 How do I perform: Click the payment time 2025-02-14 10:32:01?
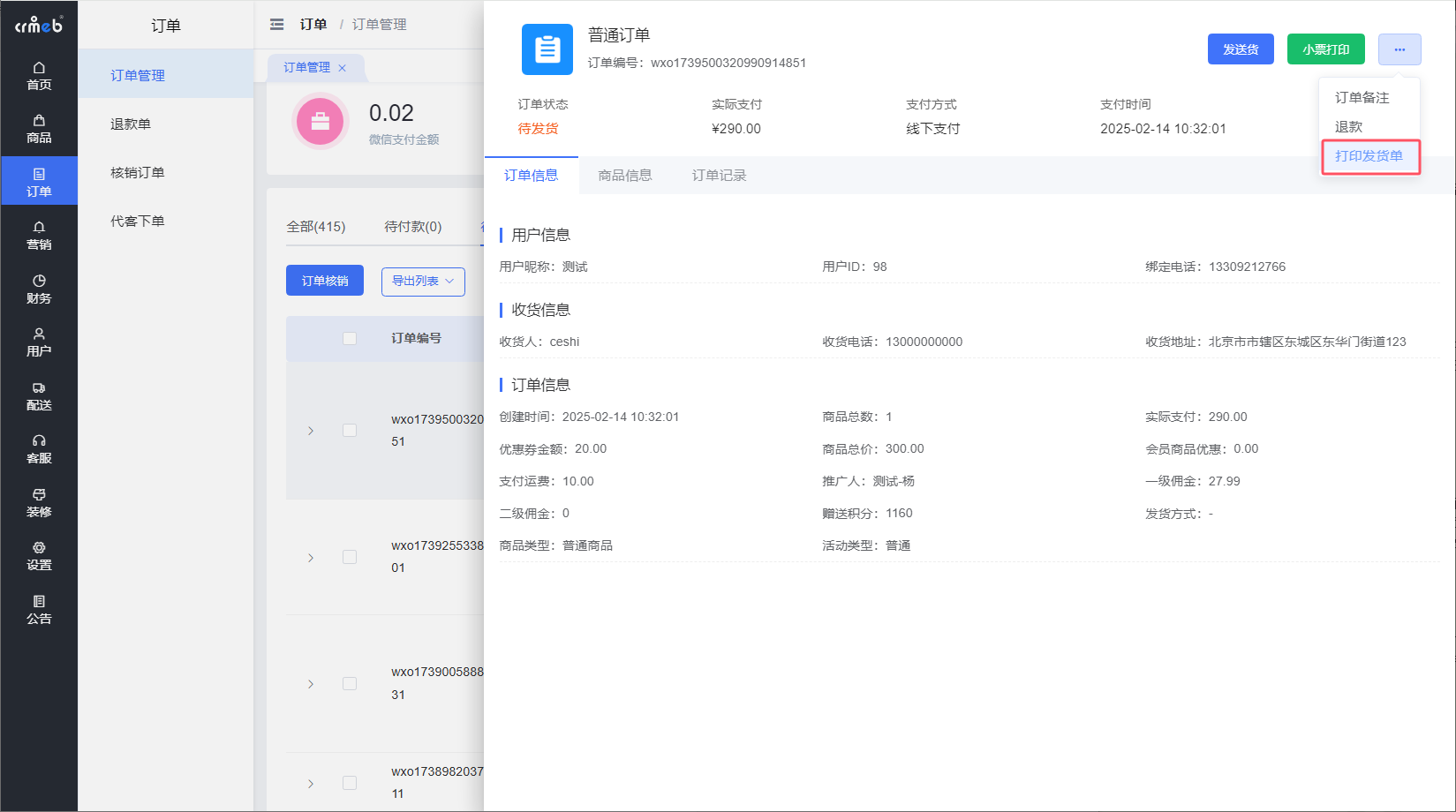coord(1163,129)
